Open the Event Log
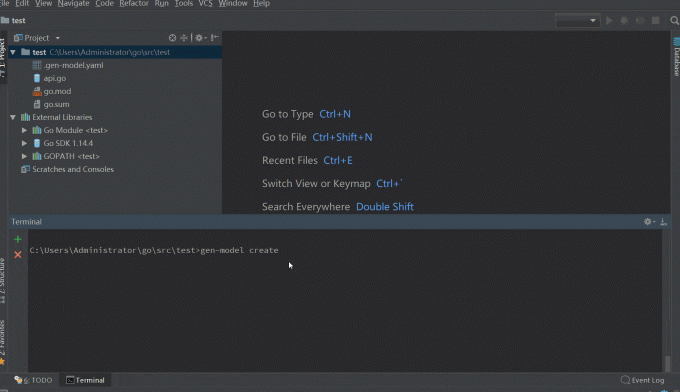 point(642,380)
